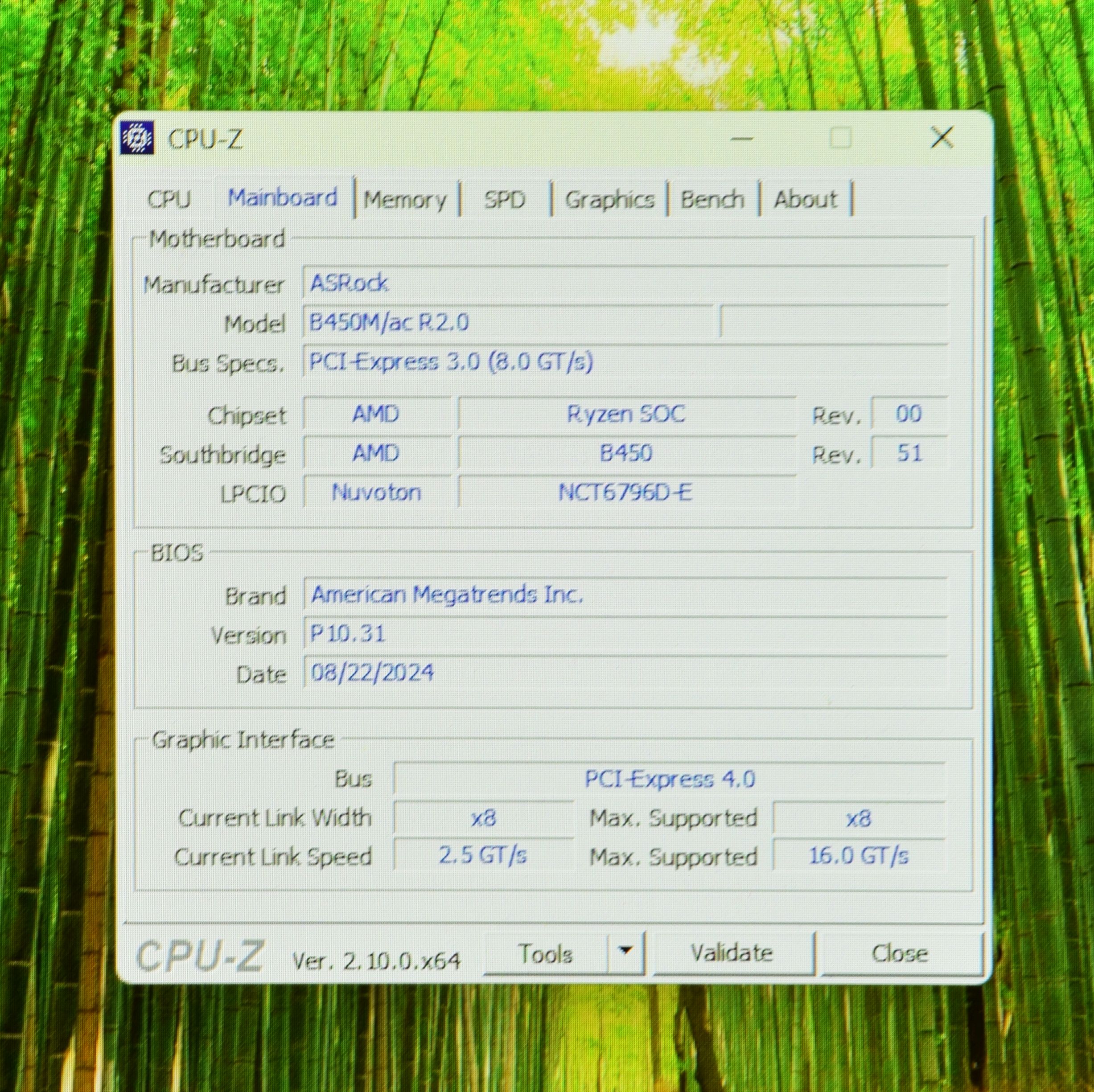
Task: Click the Chipset vendor AMD value
Action: tap(377, 414)
